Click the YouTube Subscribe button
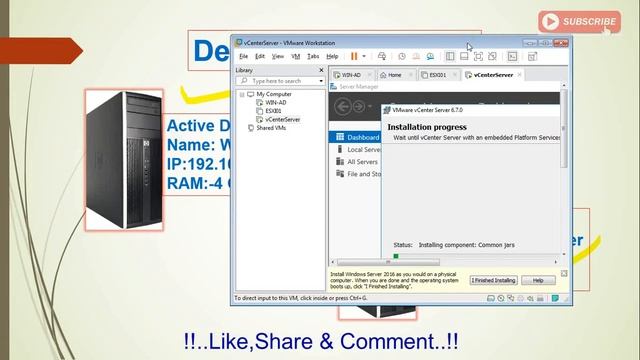Screen dimensions: 640x360 [580, 22]
